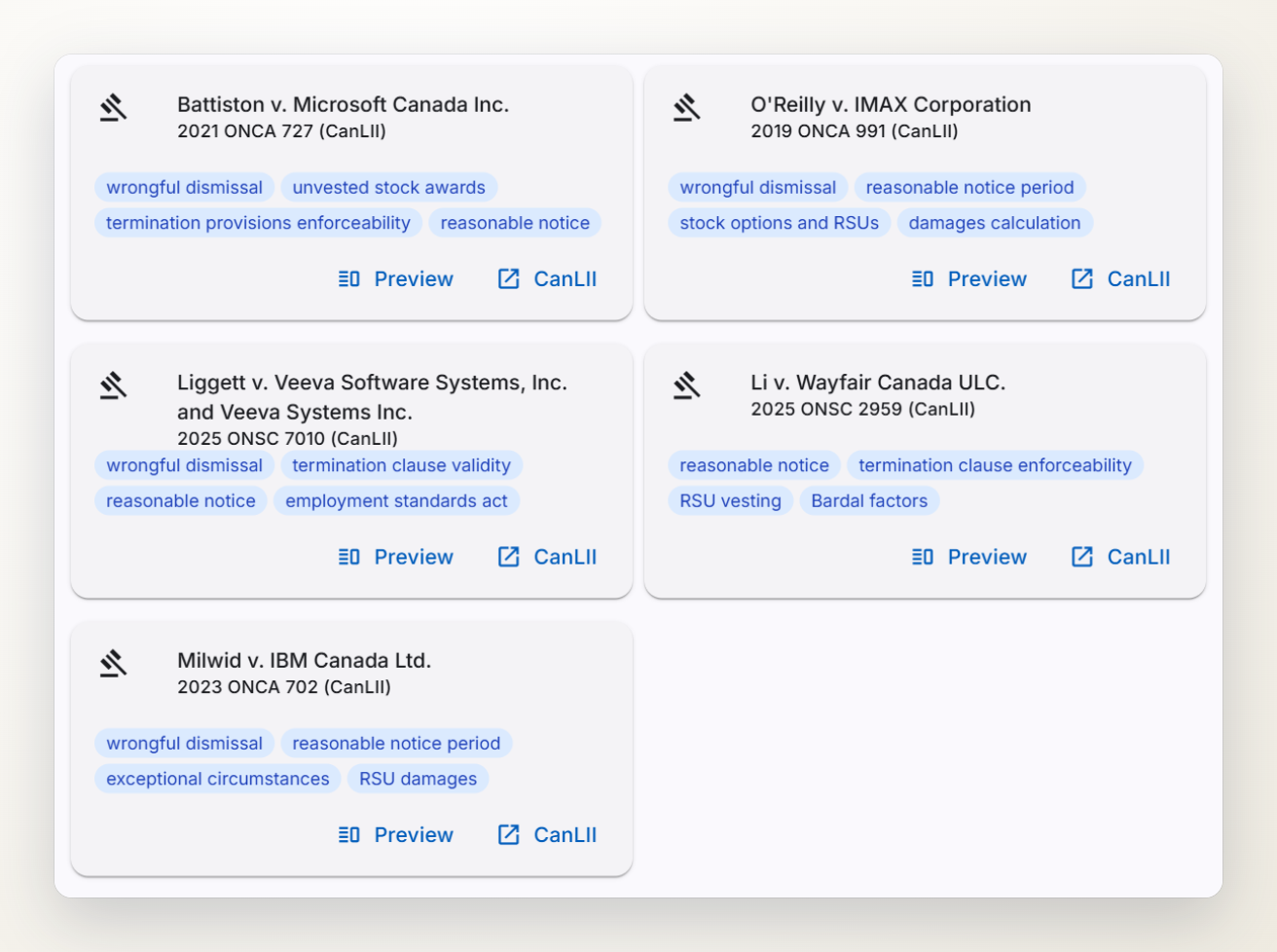The width and height of the screenshot is (1277, 952).
Task: Open Liggett v. Veeva on CanLII
Action: [548, 557]
